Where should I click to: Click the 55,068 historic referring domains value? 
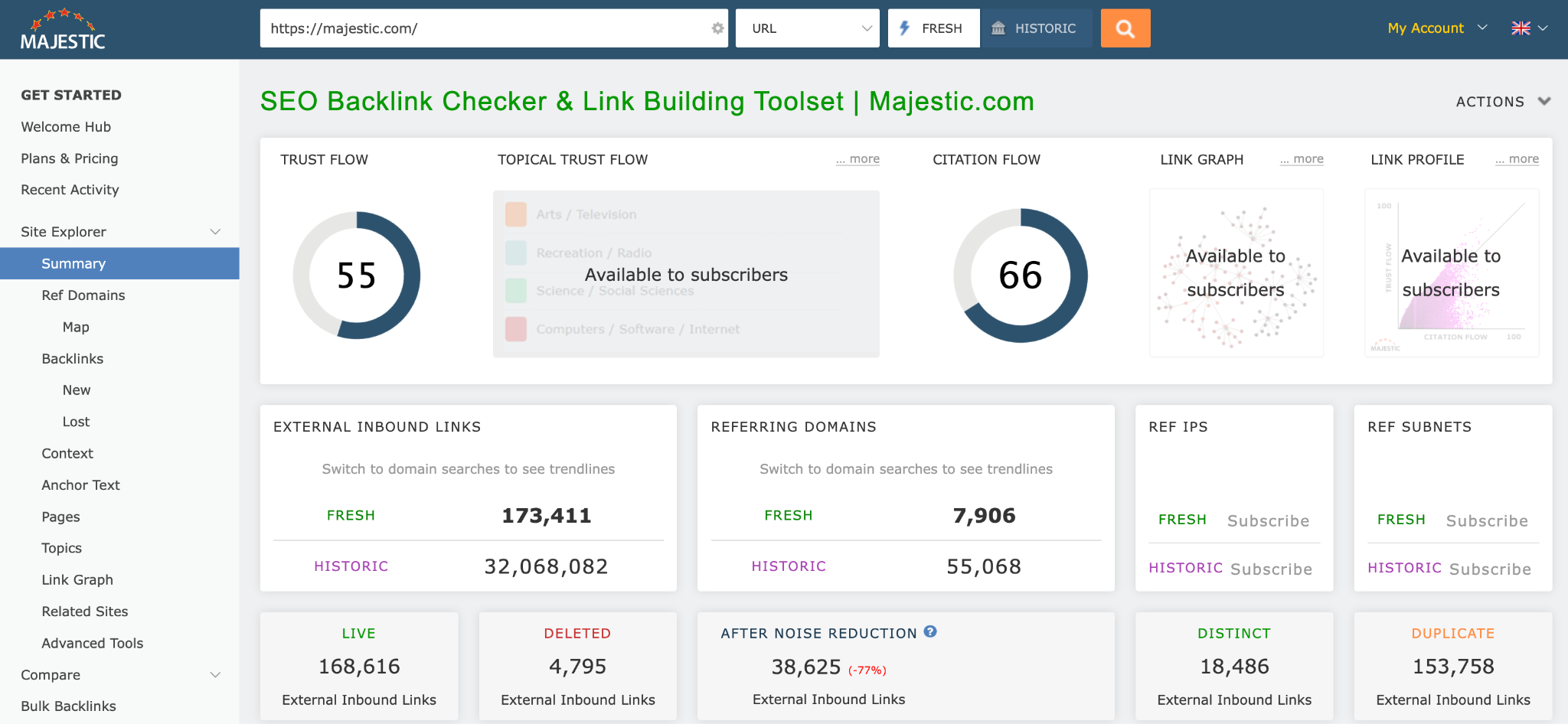(984, 566)
